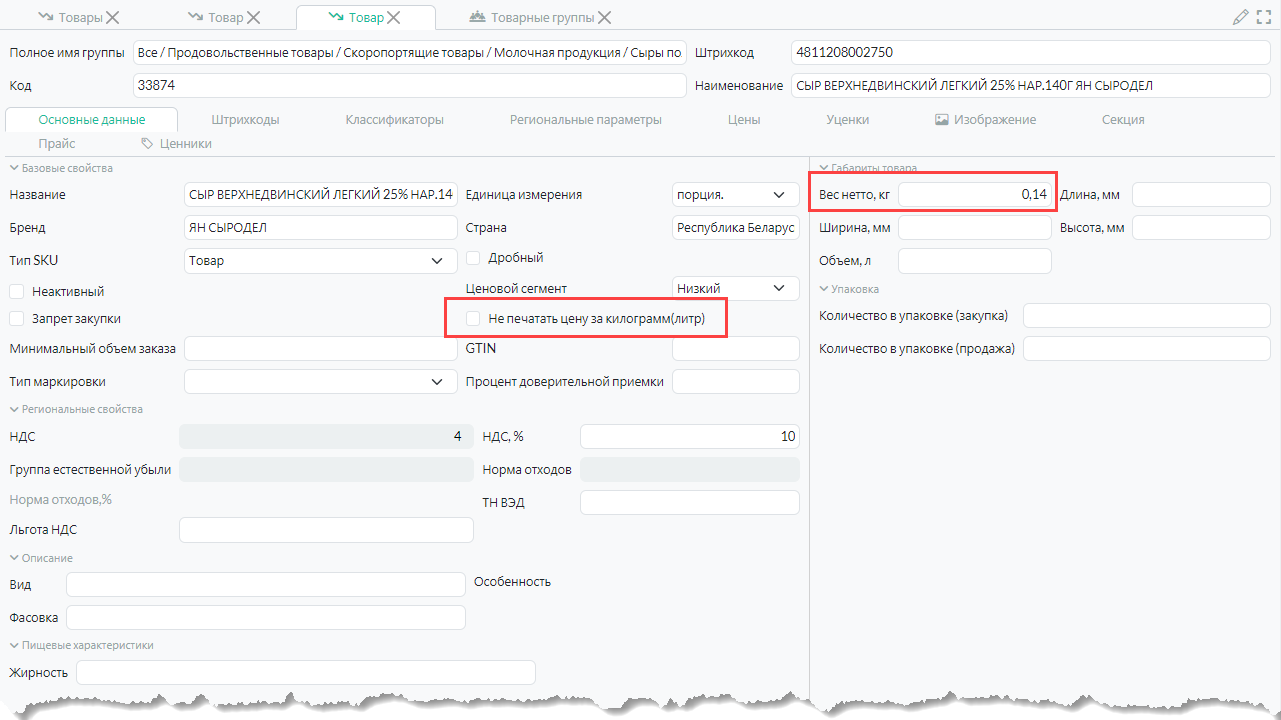1281x720 pixels.
Task: Open the Единица измерения dropdown
Action: point(779,196)
